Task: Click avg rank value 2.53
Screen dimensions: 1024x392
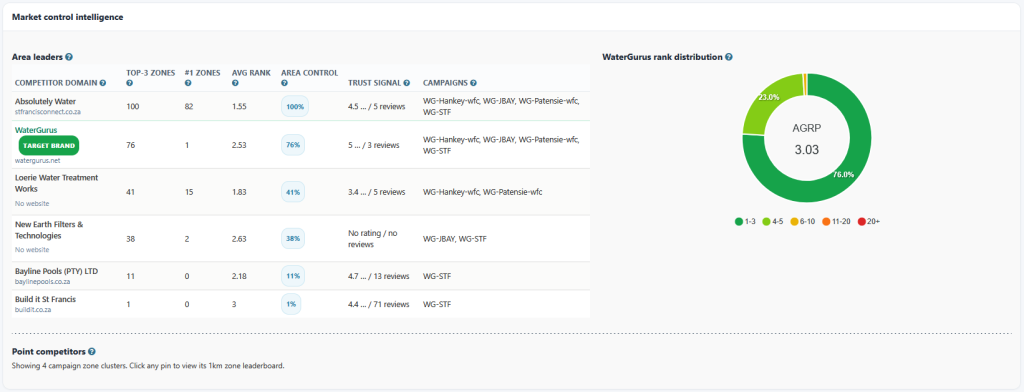Action: 239,145
